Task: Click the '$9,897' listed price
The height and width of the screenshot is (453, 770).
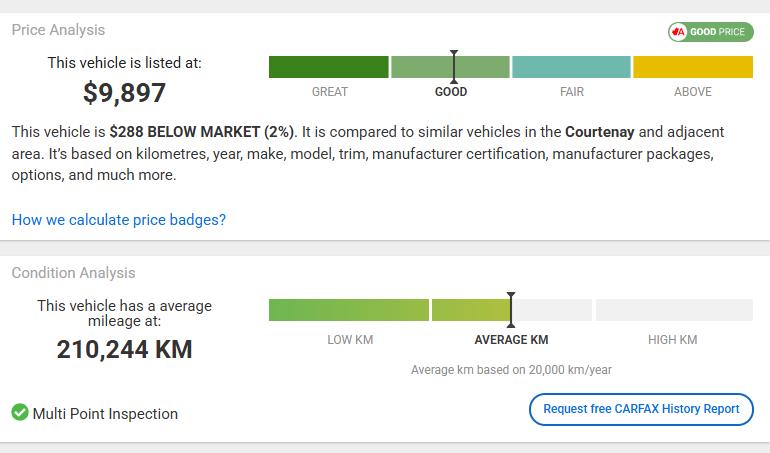Action: point(124,93)
